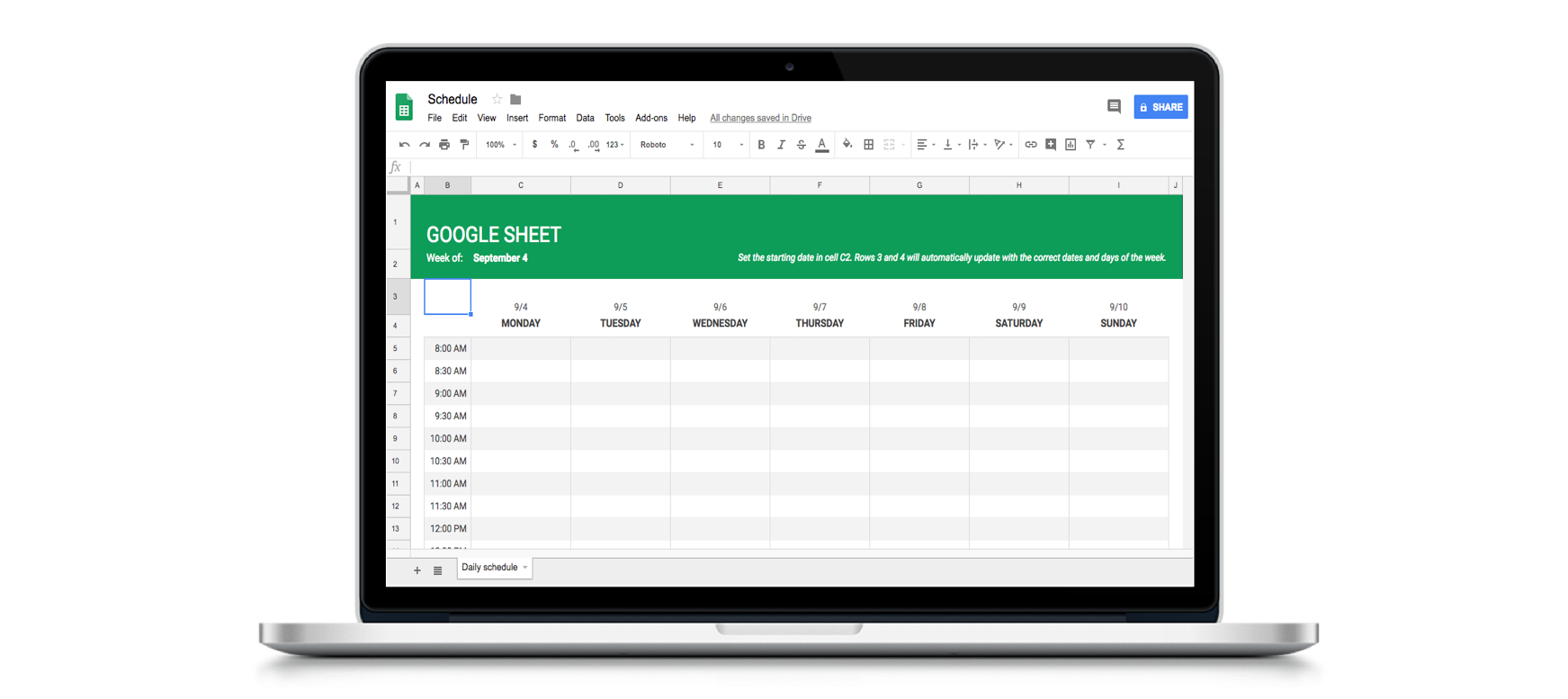Viewport: 1568px width, 699px height.
Task: Click the blue SHARE button
Action: tap(1160, 107)
